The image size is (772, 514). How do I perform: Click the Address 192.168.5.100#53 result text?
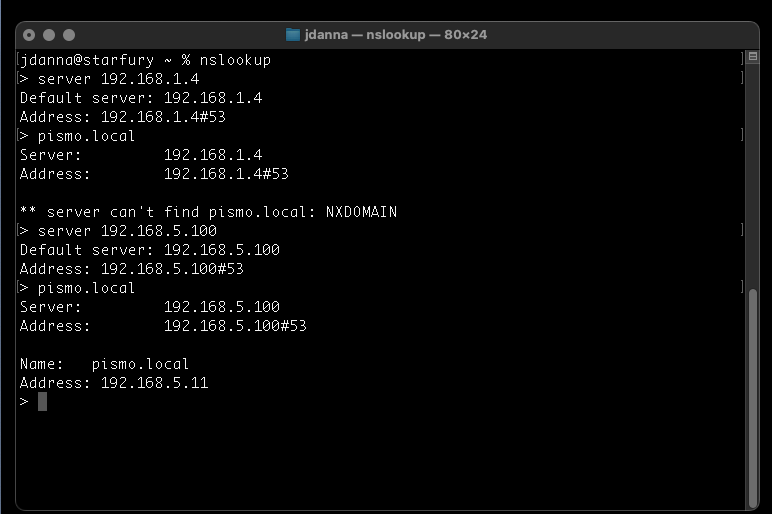pyautogui.click(x=235, y=326)
